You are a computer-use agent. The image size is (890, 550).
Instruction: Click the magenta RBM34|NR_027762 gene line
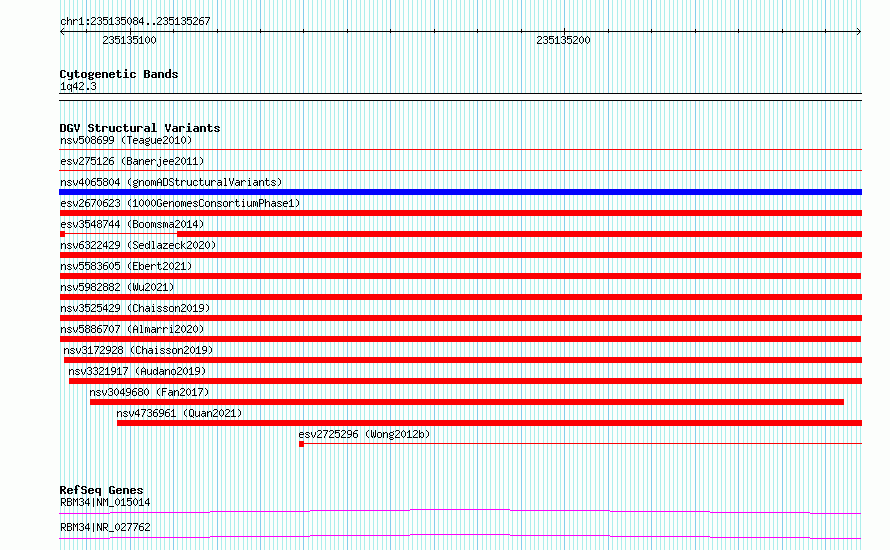[x=460, y=536]
